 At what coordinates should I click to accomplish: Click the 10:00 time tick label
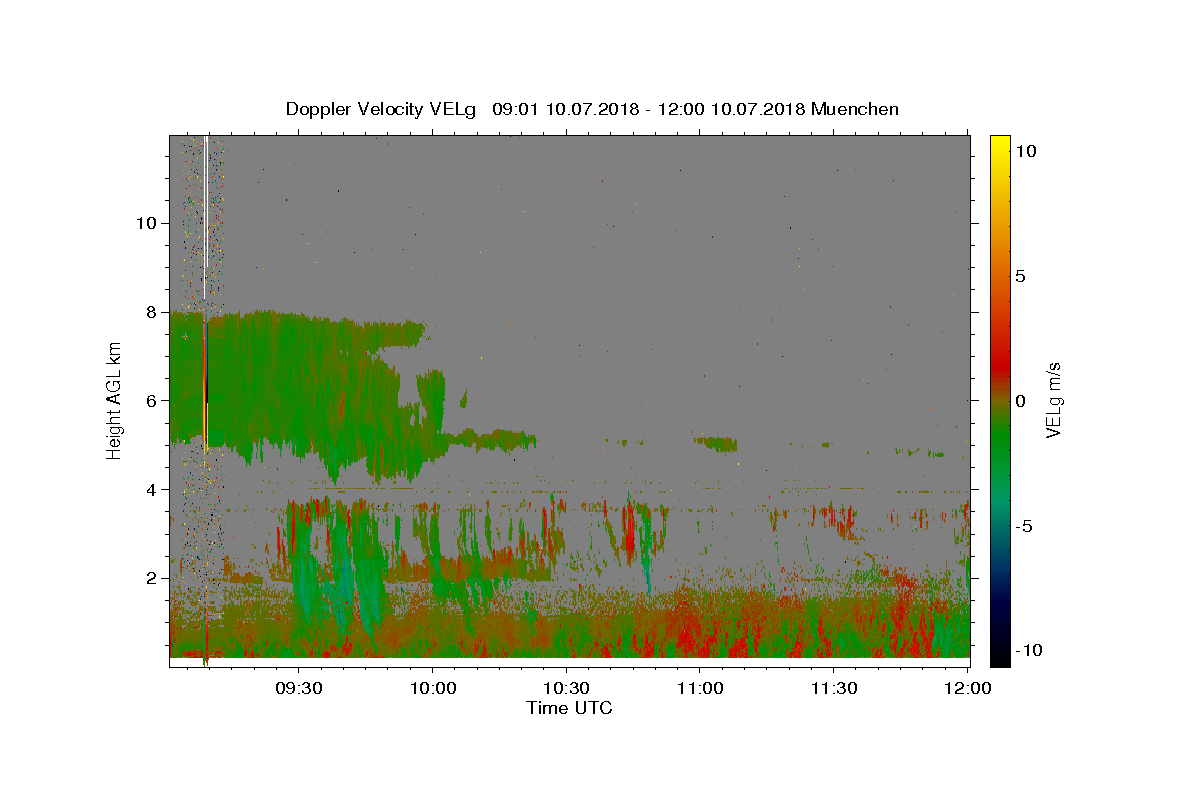432,688
